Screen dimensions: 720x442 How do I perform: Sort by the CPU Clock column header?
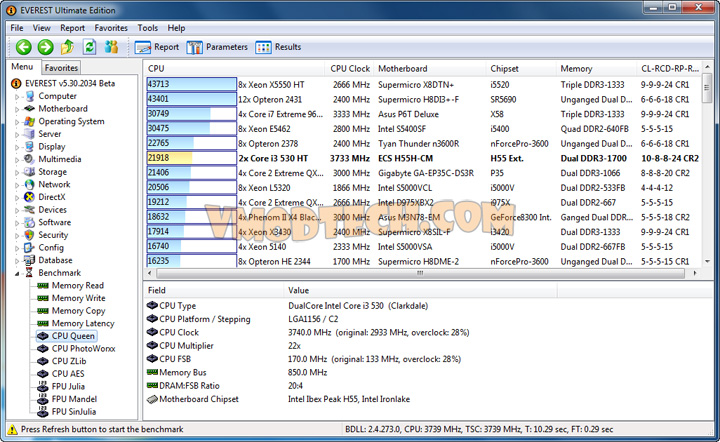pos(349,68)
